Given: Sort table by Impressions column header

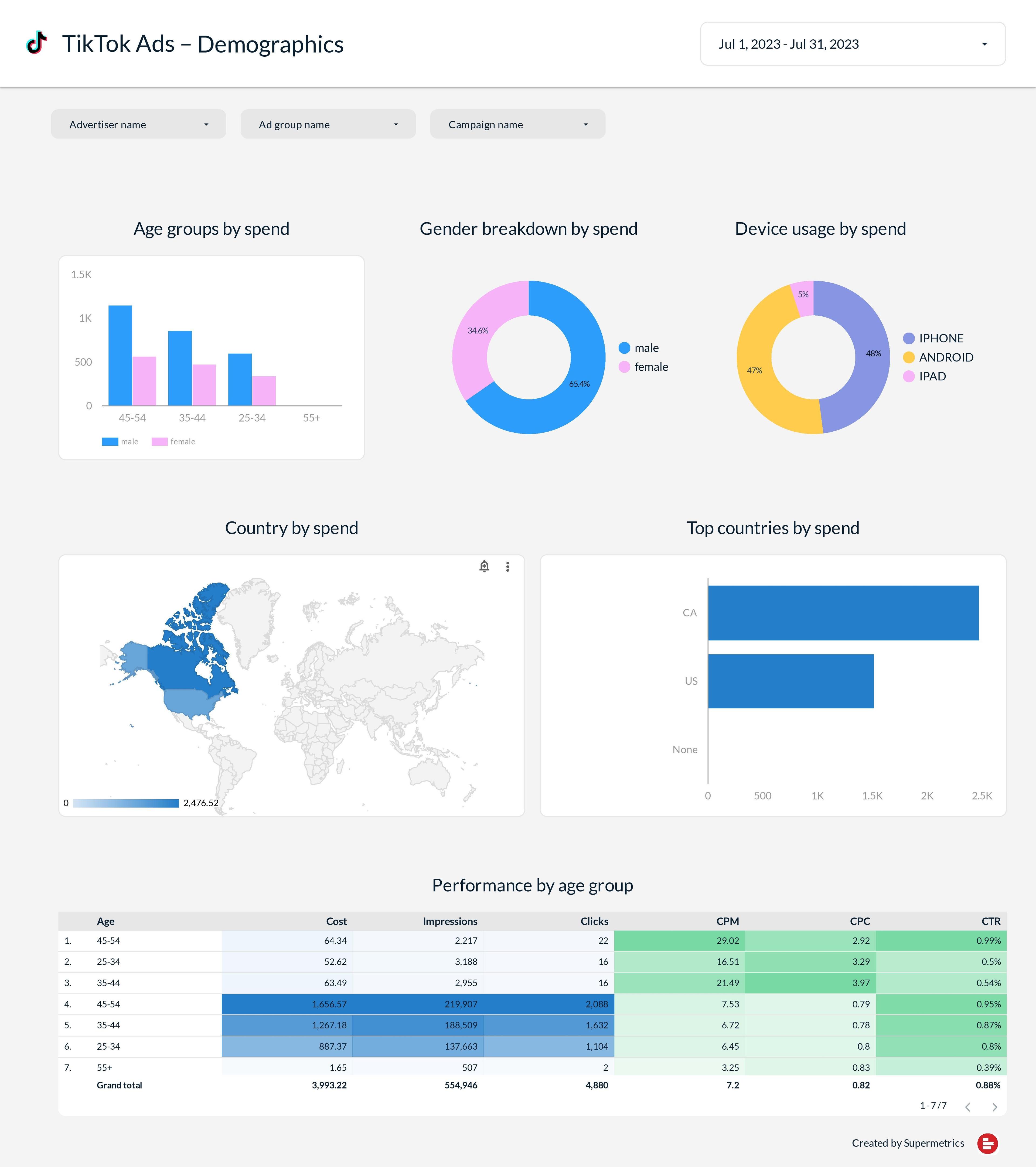Looking at the screenshot, I should tap(450, 921).
